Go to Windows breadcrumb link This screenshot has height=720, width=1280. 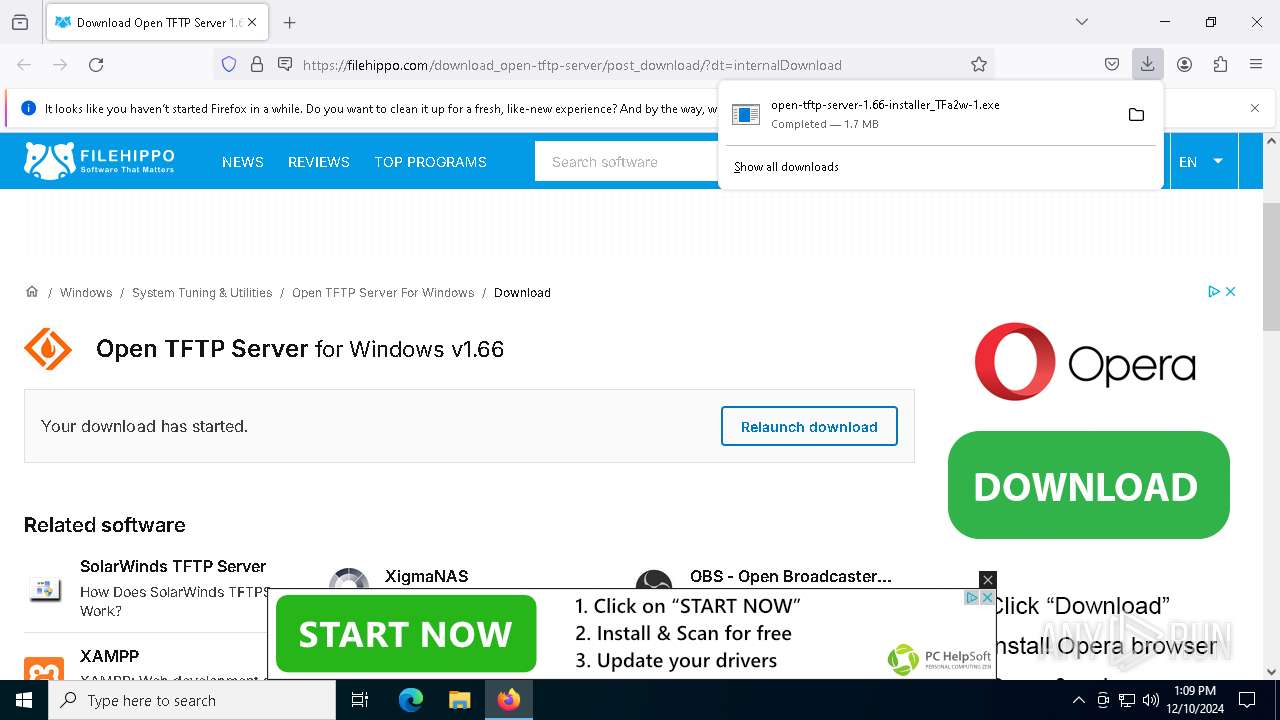86,293
